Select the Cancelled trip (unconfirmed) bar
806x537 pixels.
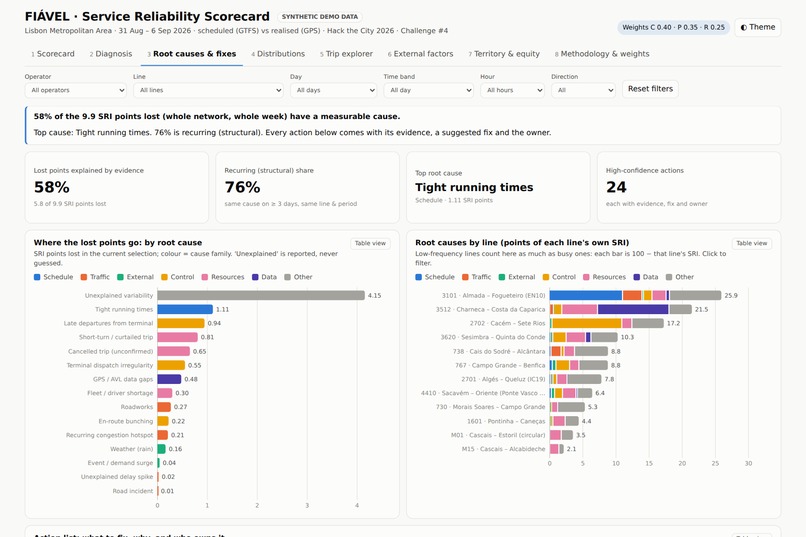tap(174, 351)
